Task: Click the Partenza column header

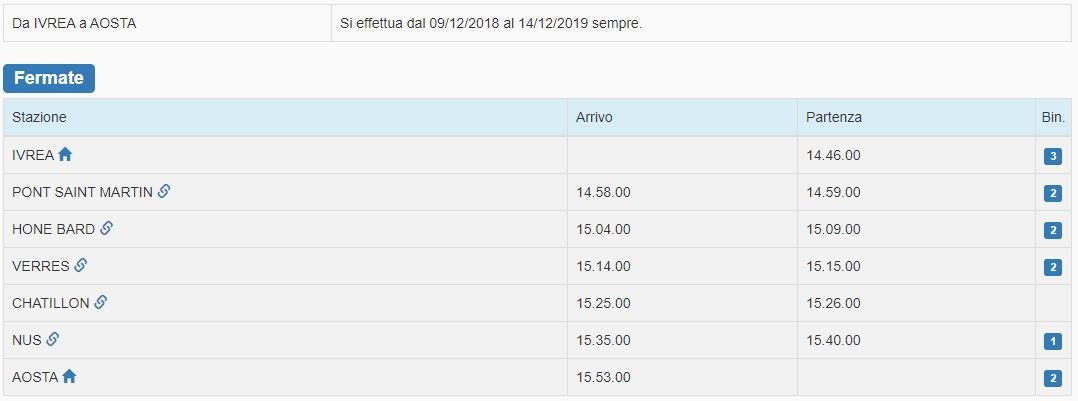Action: coord(834,117)
